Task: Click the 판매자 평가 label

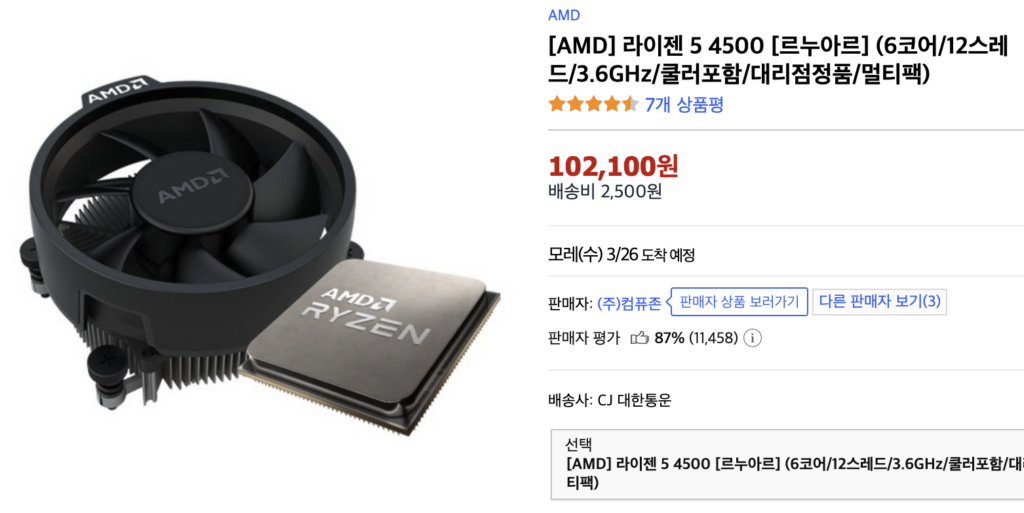Action: pos(584,338)
